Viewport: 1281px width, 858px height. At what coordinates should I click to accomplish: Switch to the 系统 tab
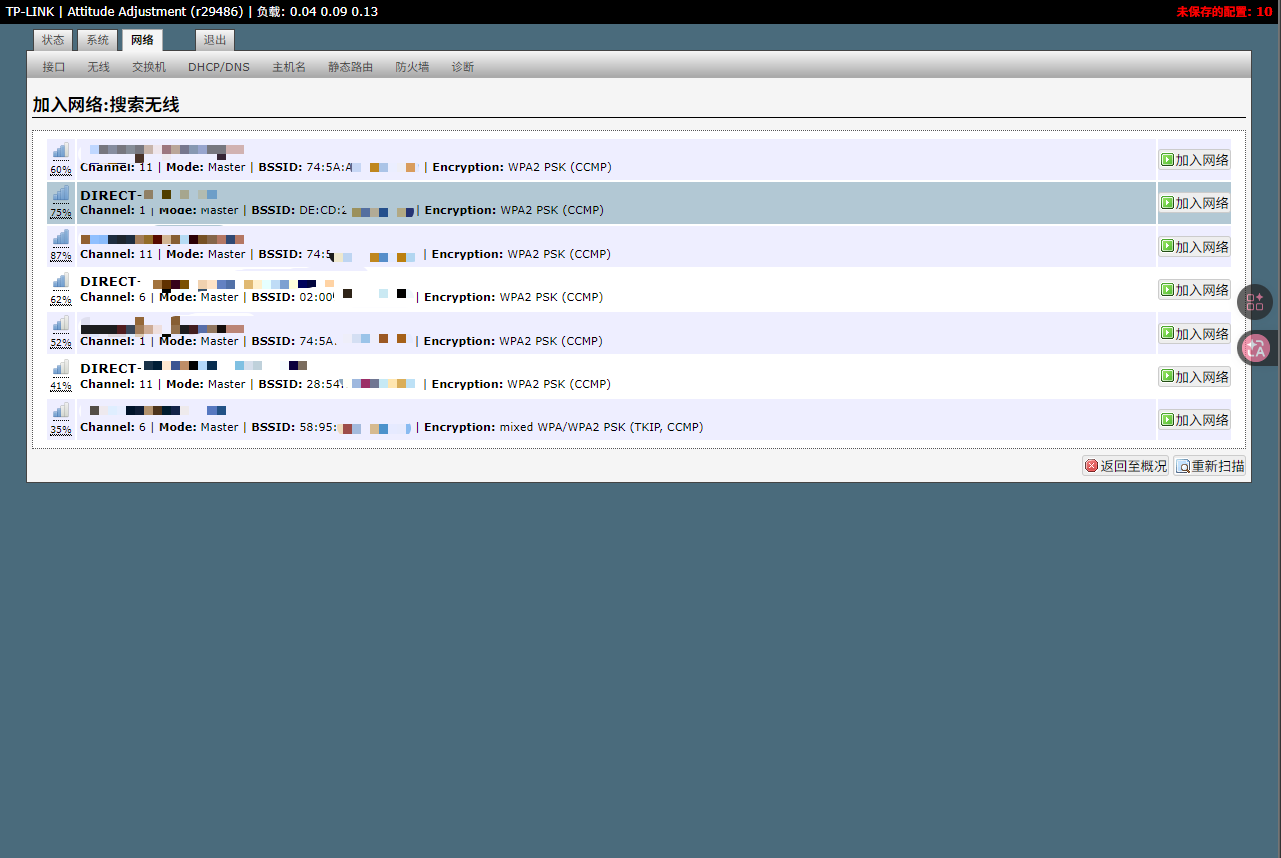(x=97, y=40)
